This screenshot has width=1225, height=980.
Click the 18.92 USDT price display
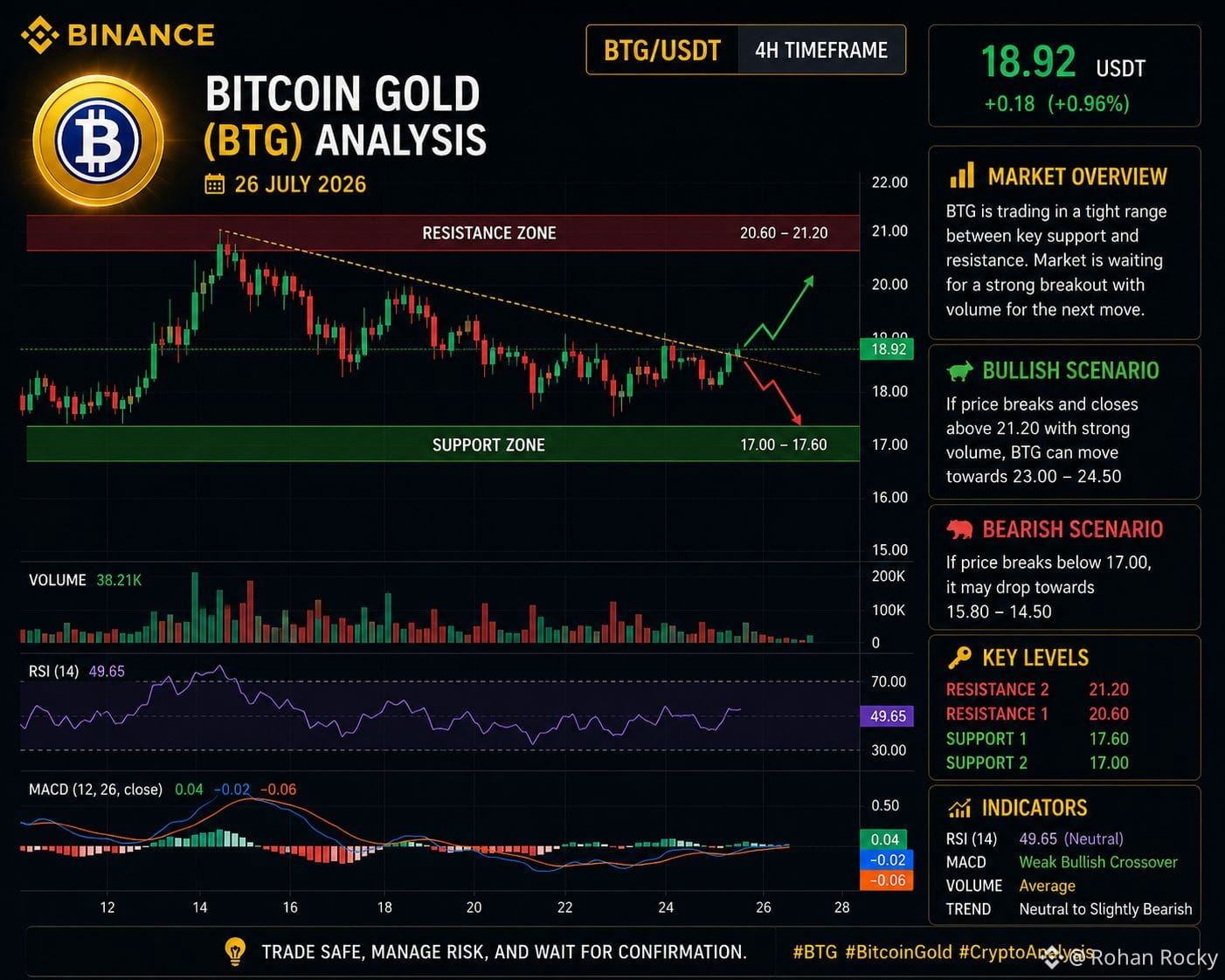click(1062, 62)
